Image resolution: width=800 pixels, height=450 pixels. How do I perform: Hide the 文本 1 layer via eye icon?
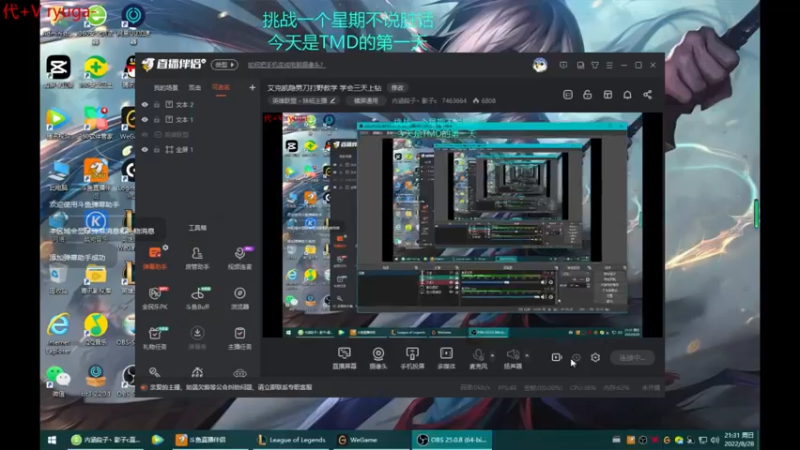tap(145, 119)
